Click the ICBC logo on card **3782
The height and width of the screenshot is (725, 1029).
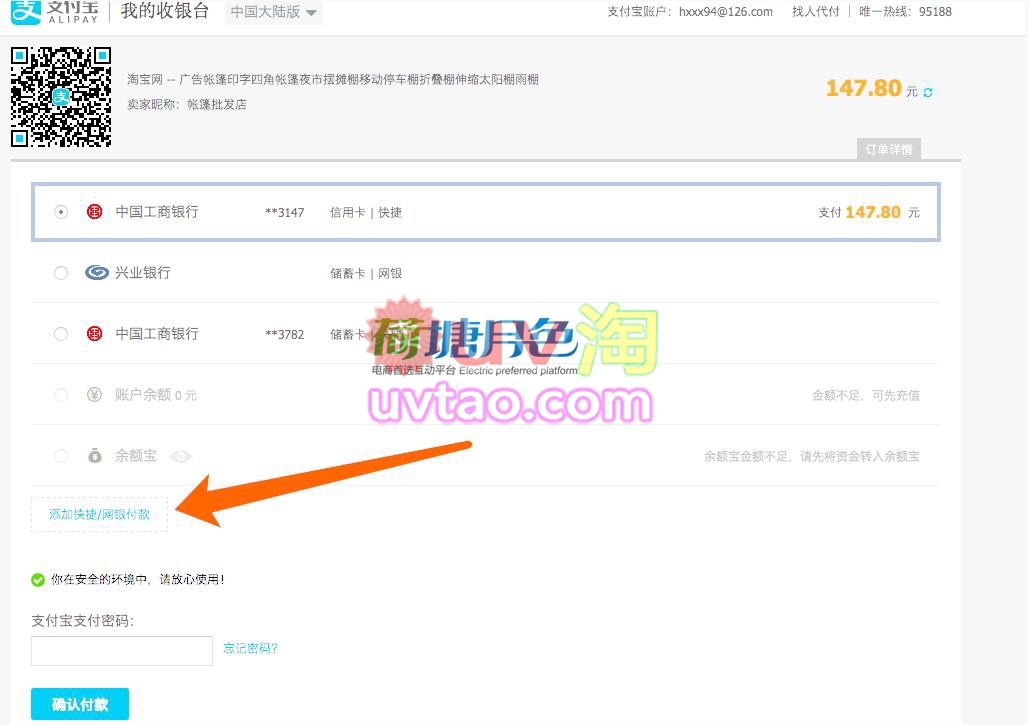tap(94, 334)
